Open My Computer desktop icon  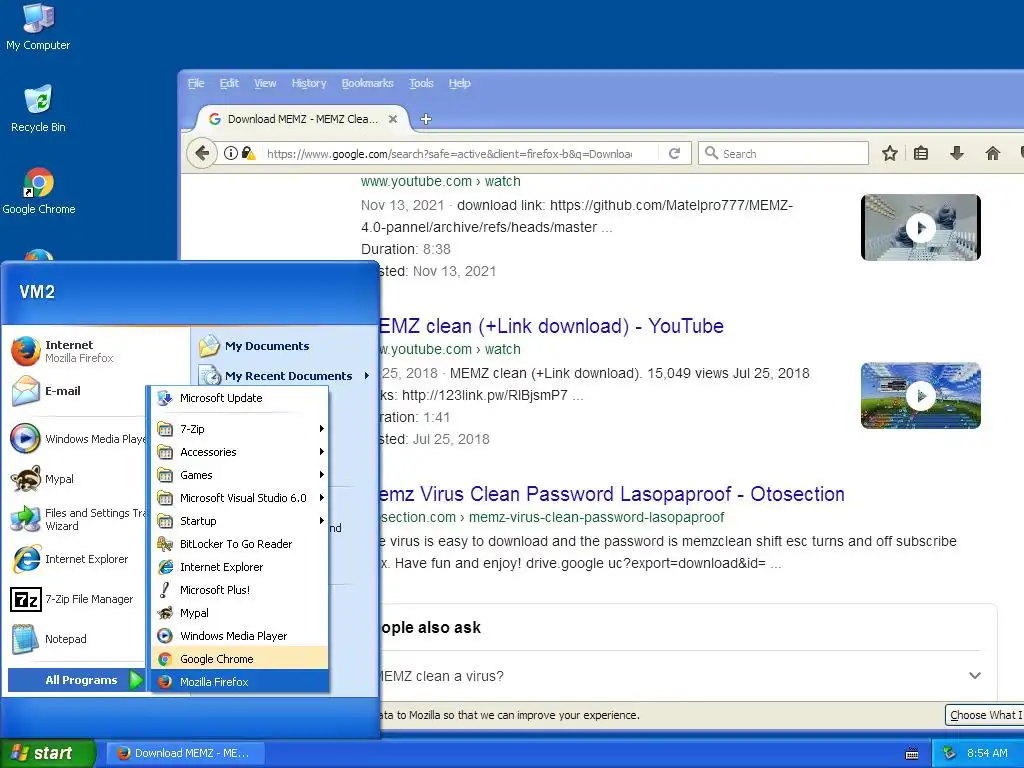[38, 26]
